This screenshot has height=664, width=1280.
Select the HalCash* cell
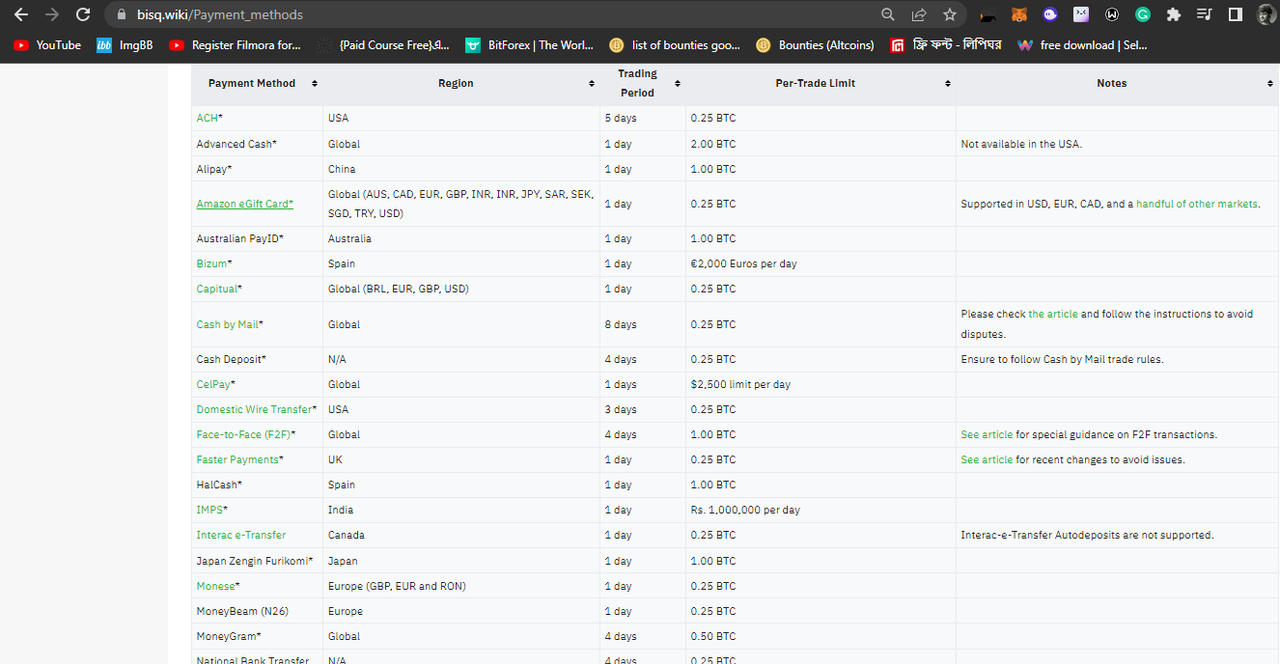click(x=257, y=485)
